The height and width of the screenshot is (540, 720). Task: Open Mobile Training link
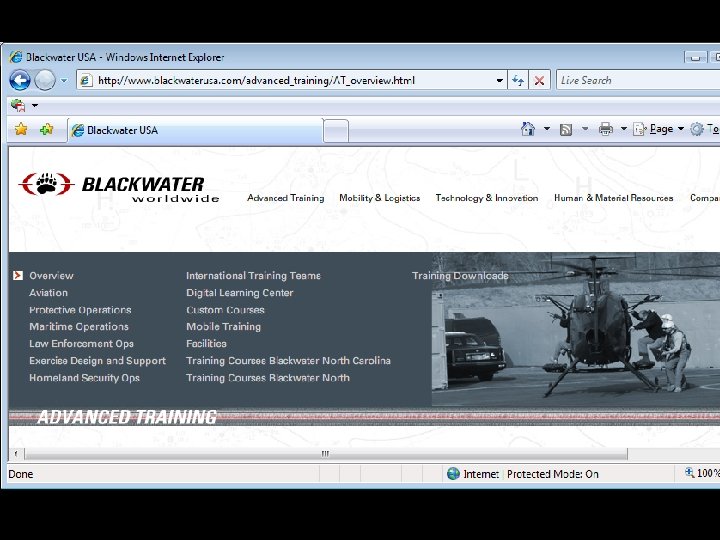point(224,326)
